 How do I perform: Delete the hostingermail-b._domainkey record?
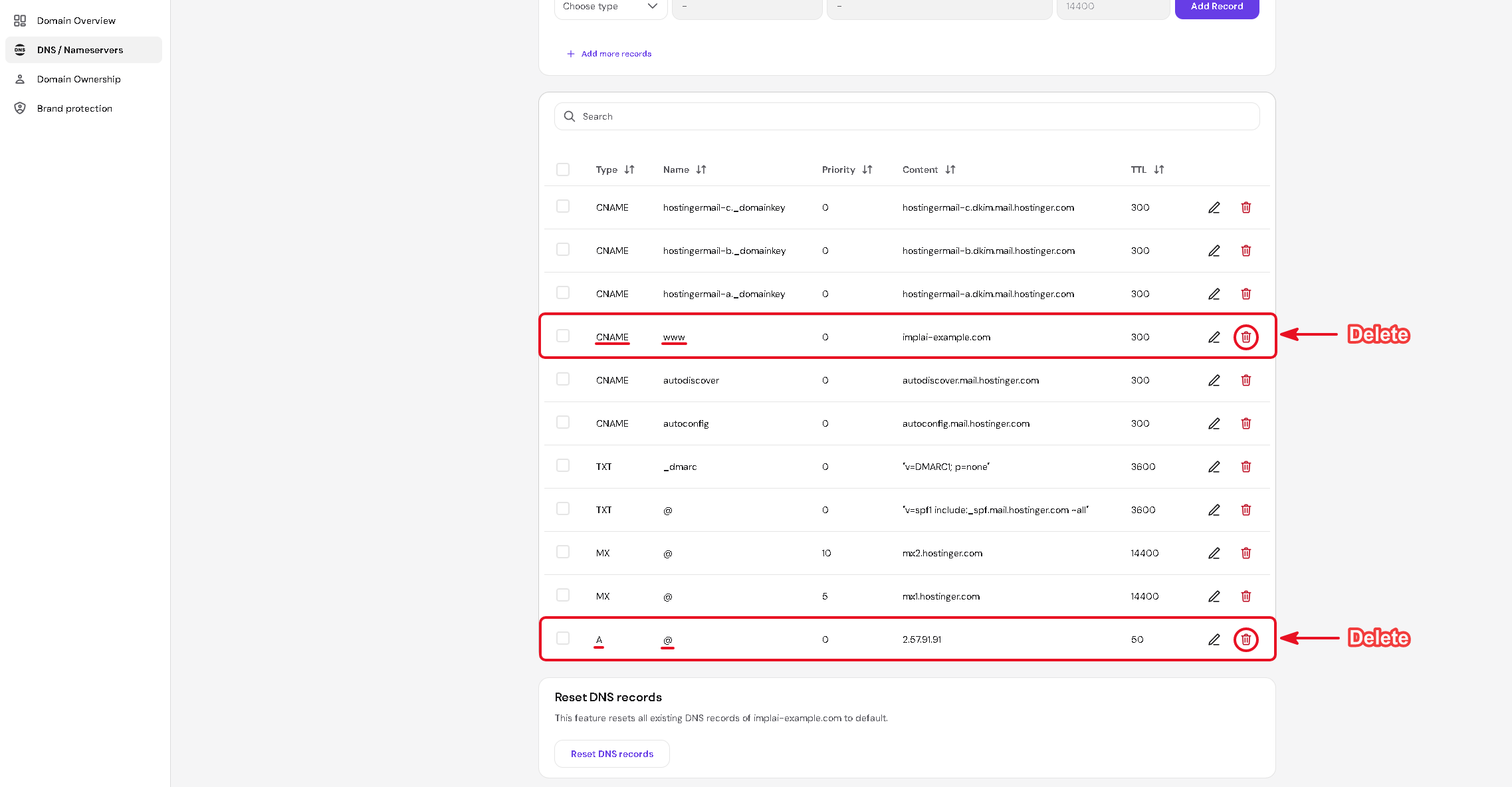1245,251
